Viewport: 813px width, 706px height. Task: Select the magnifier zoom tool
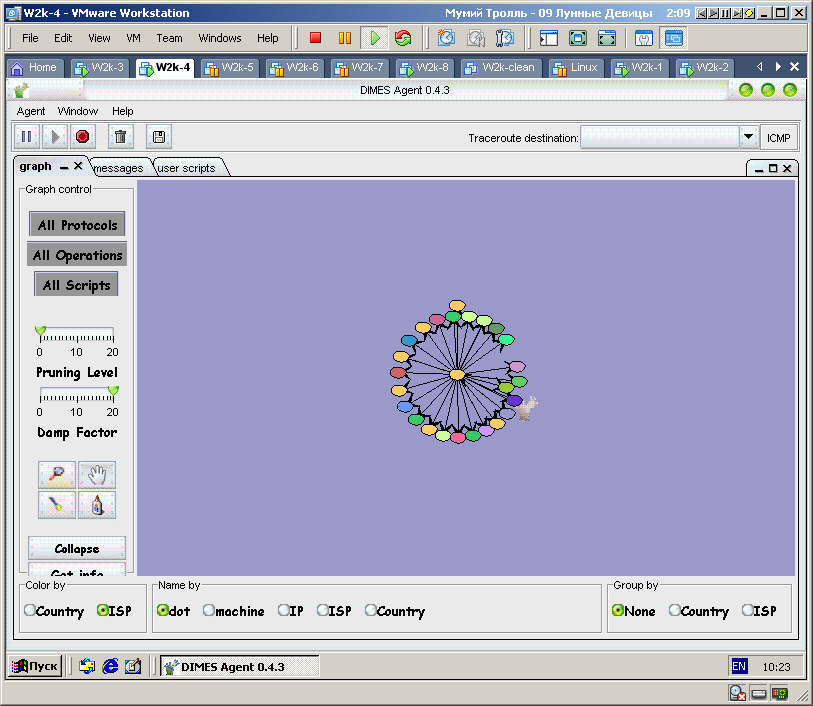(57, 475)
